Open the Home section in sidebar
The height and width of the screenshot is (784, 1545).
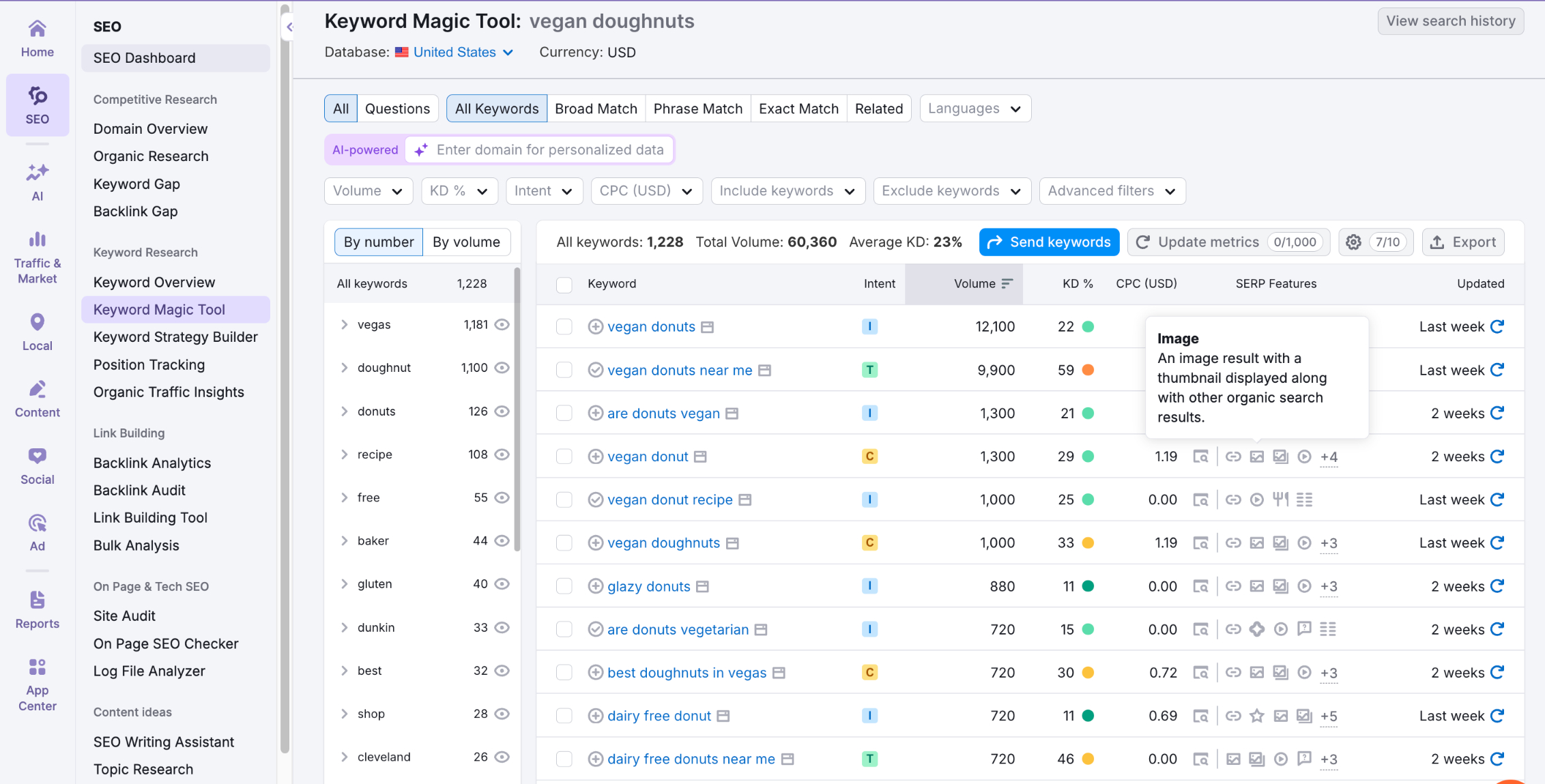coord(37,38)
